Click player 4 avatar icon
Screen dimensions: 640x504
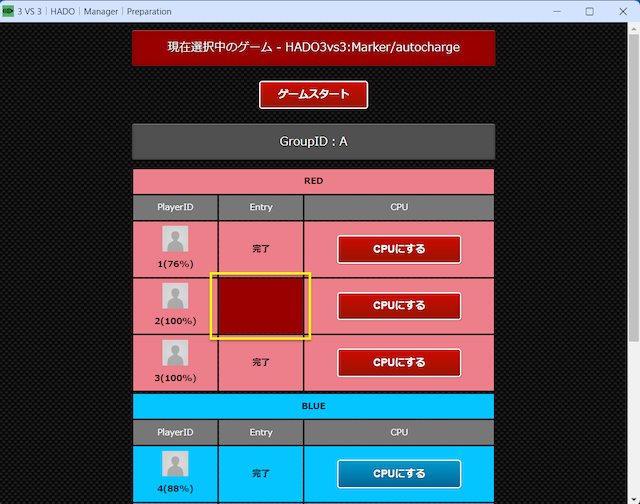176,464
